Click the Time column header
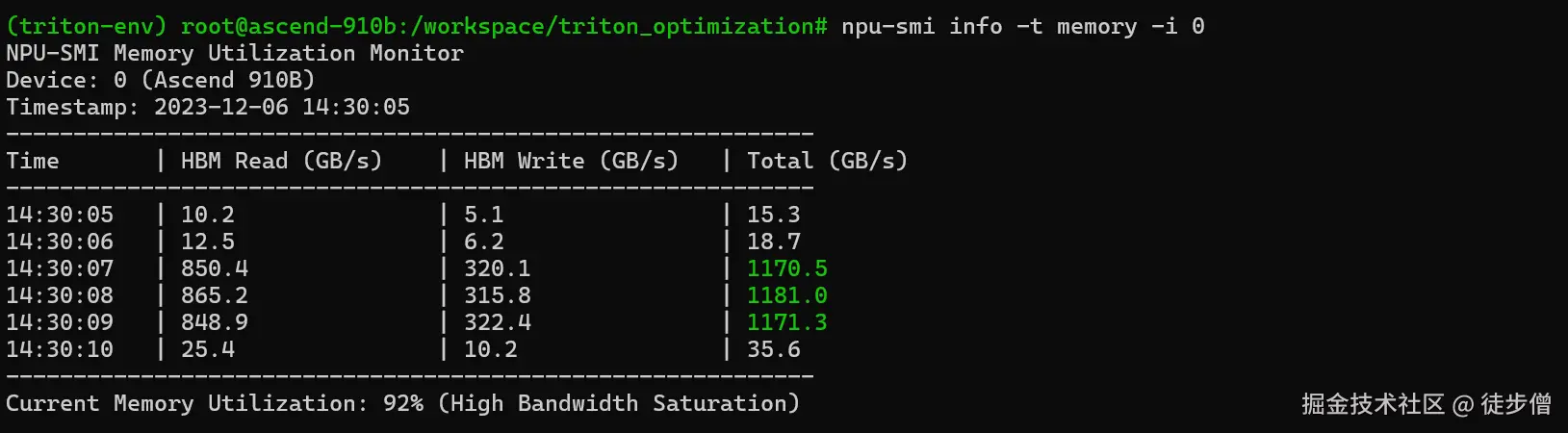Image resolution: width=1568 pixels, height=433 pixels. [33, 161]
